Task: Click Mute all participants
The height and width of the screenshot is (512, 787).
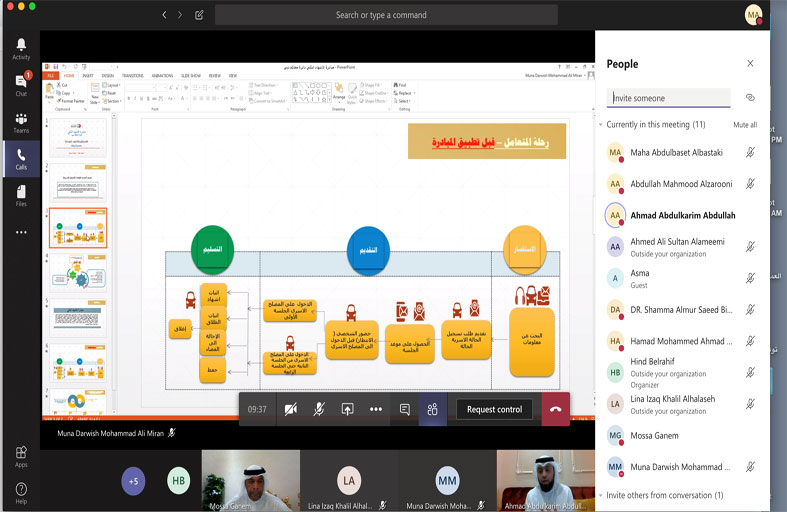Action: tap(745, 125)
